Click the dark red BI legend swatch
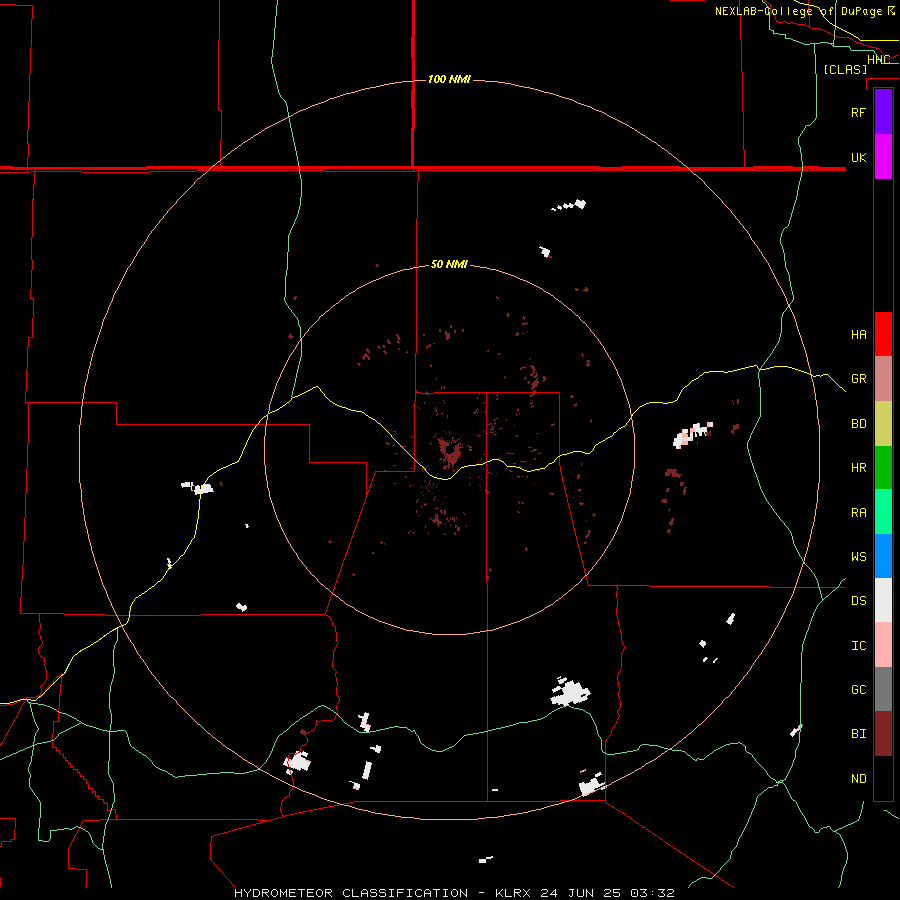The width and height of the screenshot is (900, 900). point(883,734)
